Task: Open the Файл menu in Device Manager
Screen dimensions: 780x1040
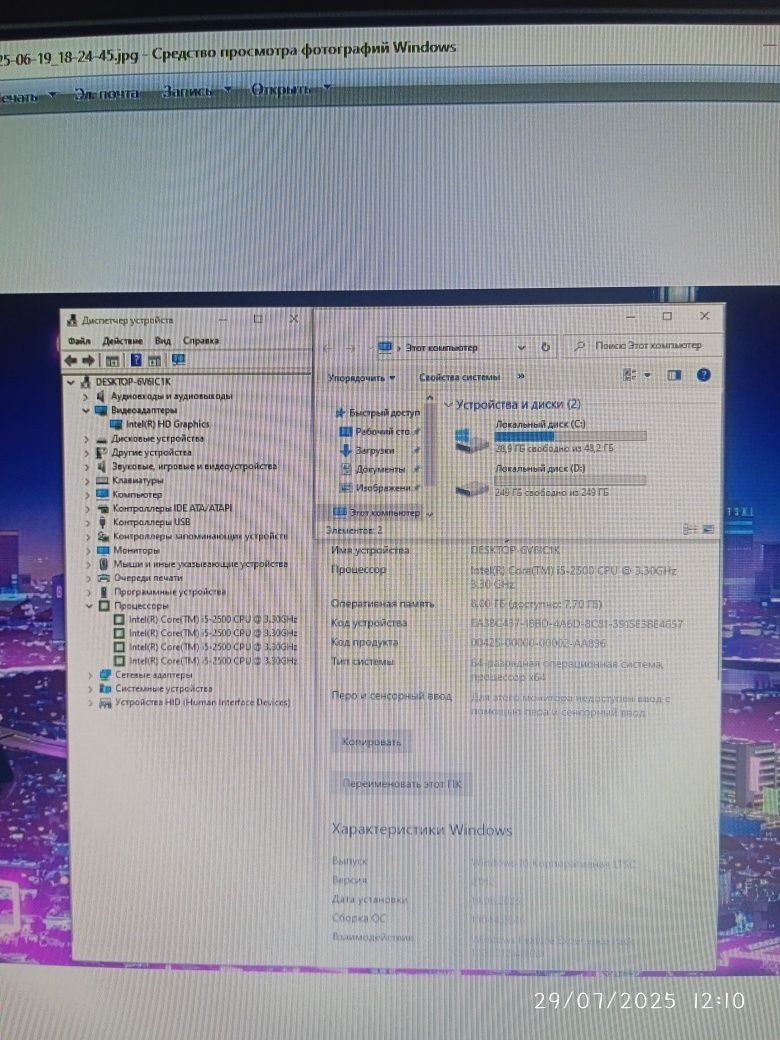Action: 79,341
